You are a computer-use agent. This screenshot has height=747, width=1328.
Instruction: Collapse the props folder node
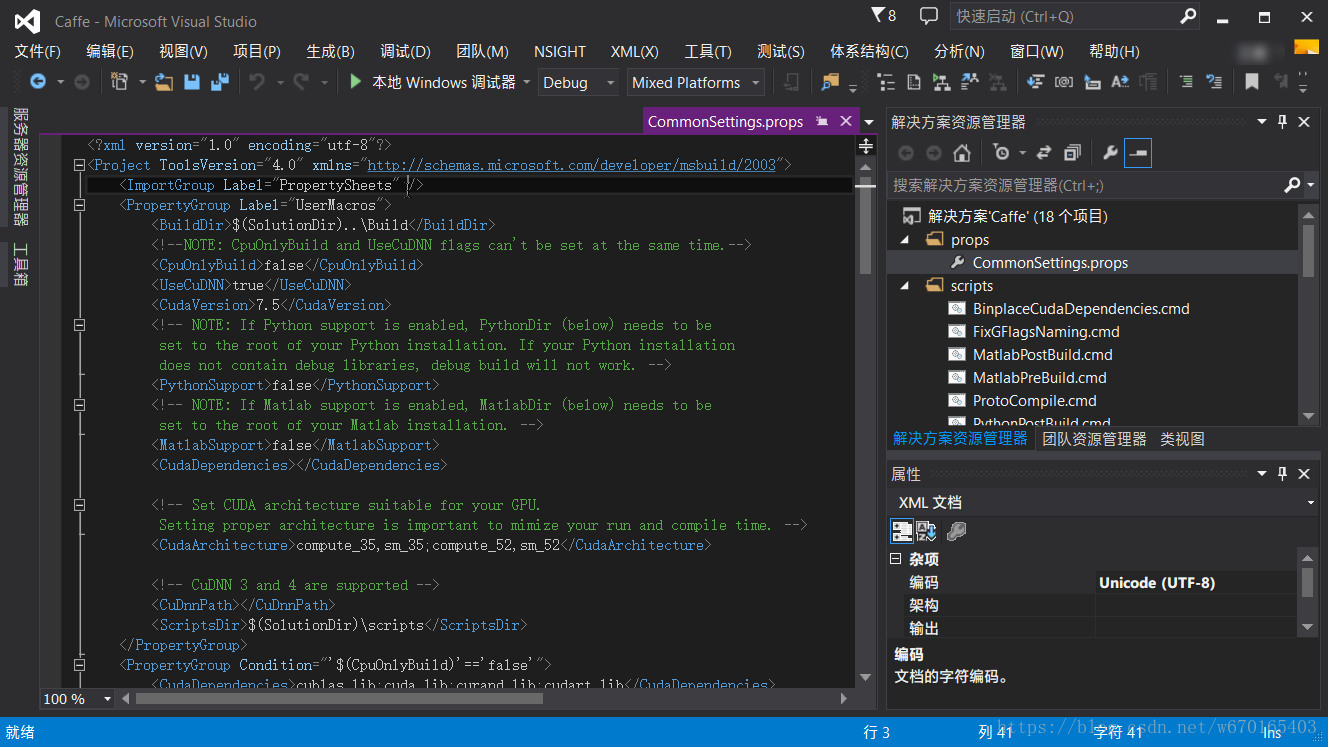point(905,240)
